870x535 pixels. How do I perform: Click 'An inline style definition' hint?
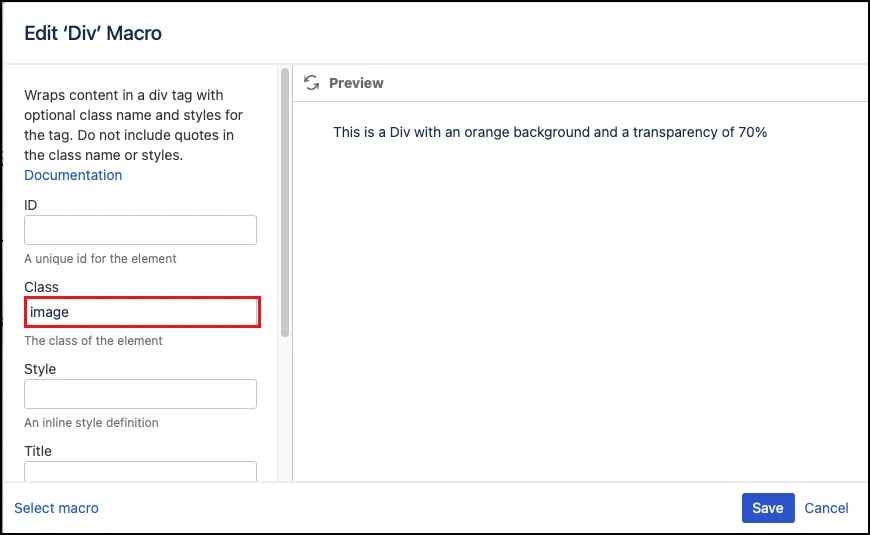(x=91, y=422)
